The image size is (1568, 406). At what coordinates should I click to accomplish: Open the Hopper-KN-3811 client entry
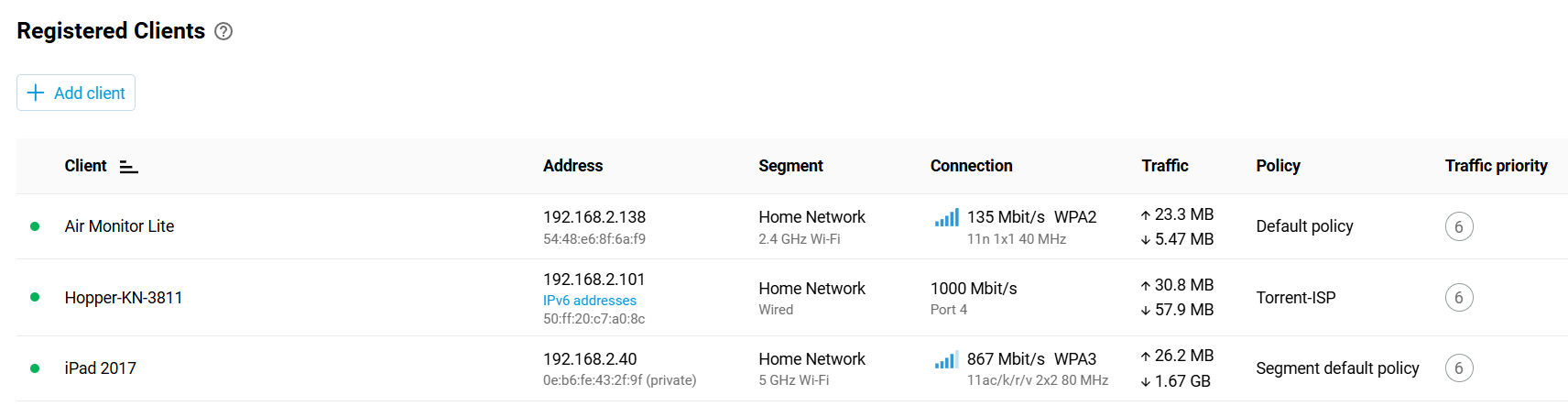click(124, 298)
